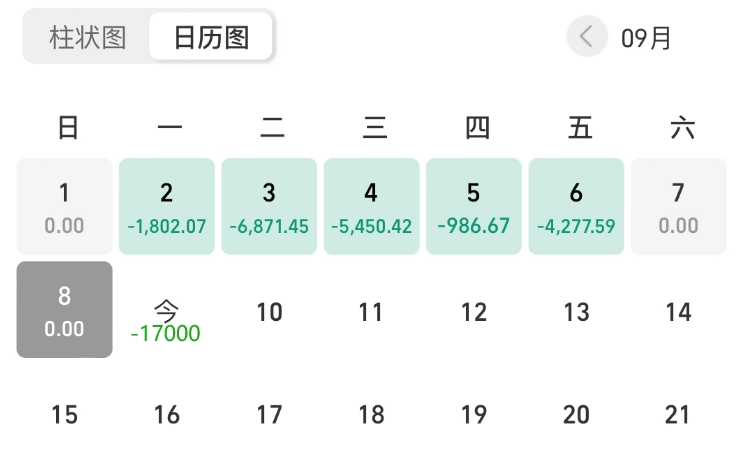Select date 17 in calendar
The image size is (754, 454).
coord(269,415)
